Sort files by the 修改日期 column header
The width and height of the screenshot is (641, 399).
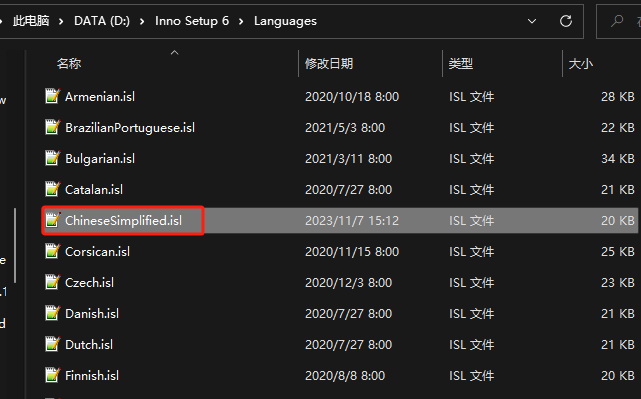(x=329, y=64)
